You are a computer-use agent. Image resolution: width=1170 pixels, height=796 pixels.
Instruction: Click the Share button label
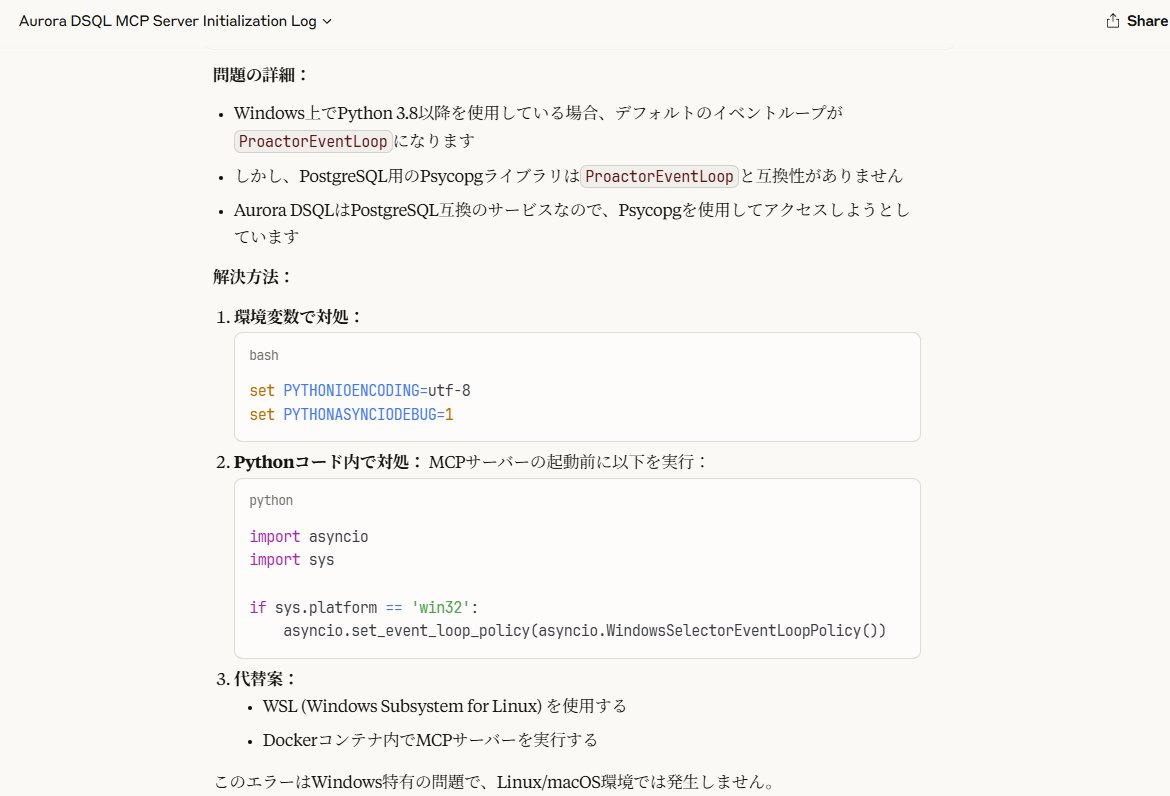1147,21
